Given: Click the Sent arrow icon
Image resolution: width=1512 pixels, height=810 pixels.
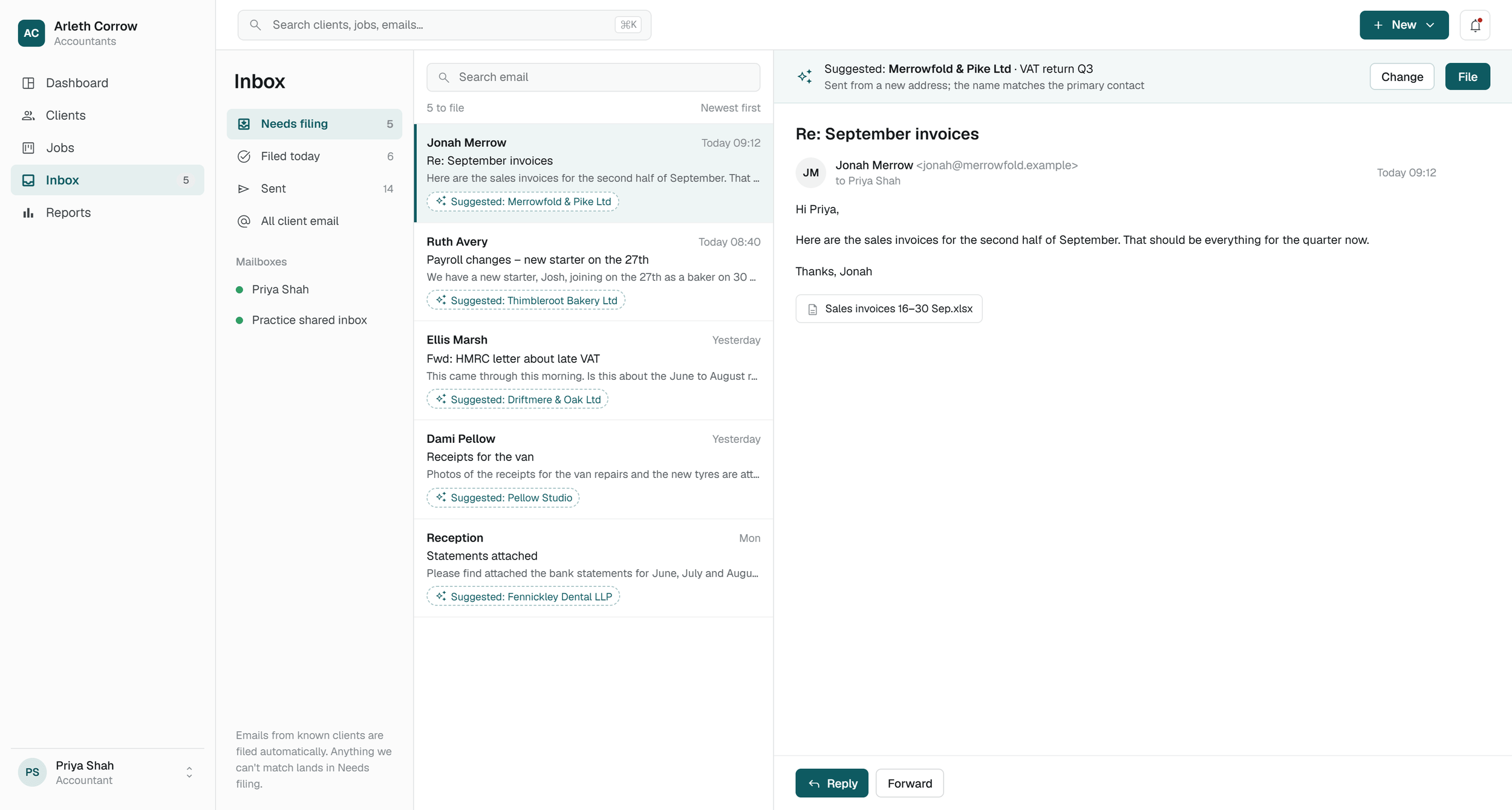Looking at the screenshot, I should [x=244, y=189].
